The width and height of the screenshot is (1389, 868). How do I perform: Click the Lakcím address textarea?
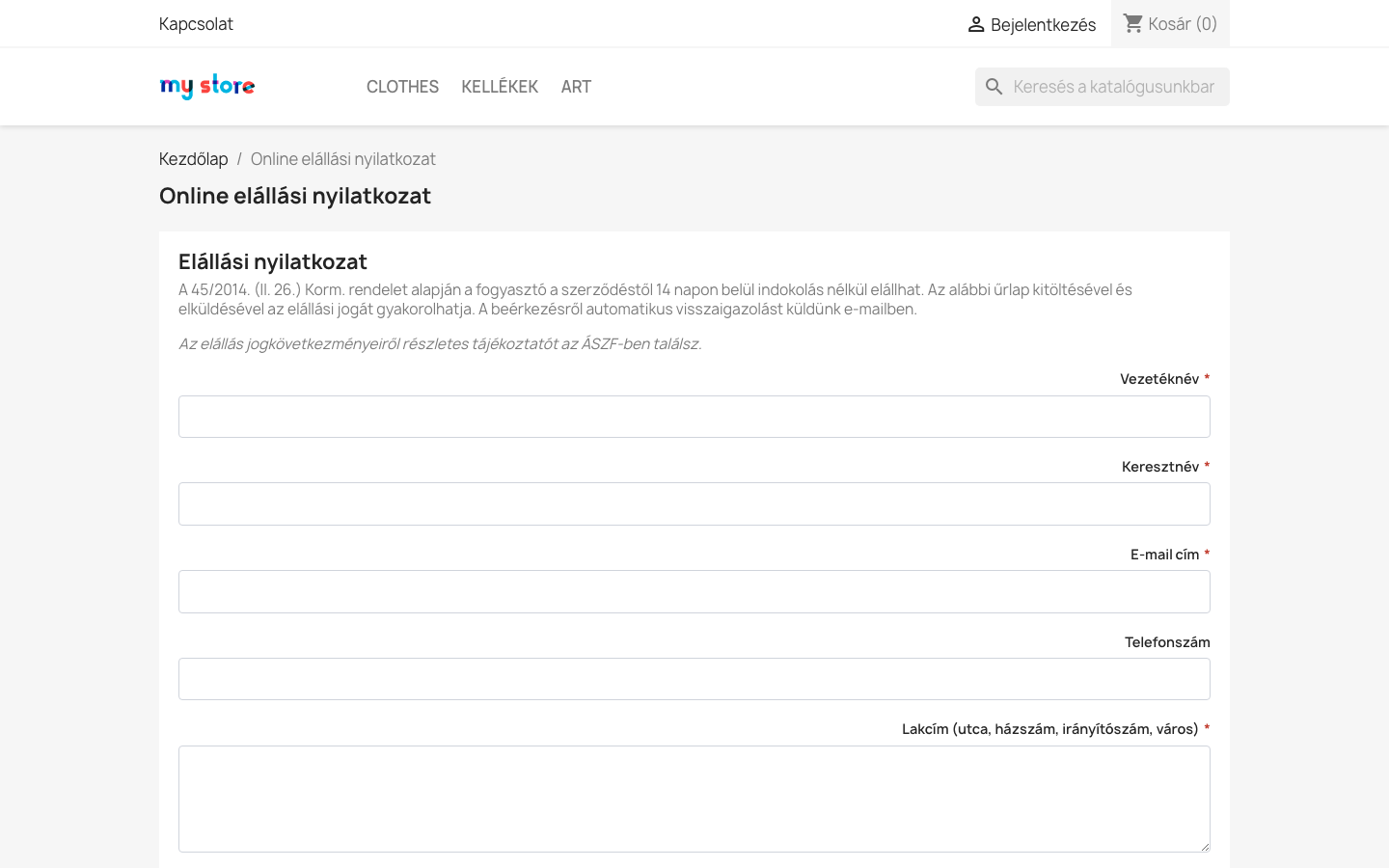[694, 800]
